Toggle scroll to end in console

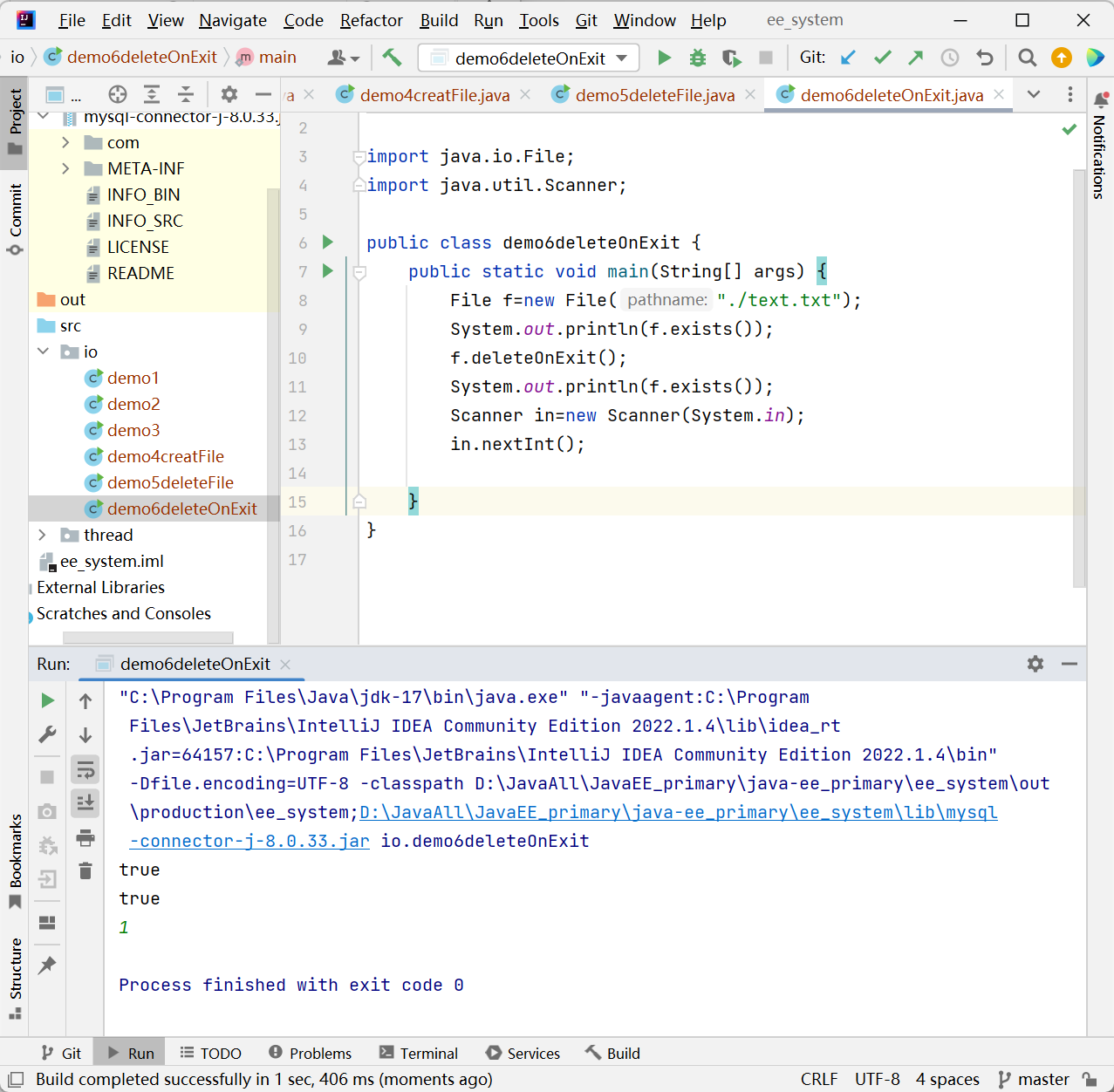[85, 803]
